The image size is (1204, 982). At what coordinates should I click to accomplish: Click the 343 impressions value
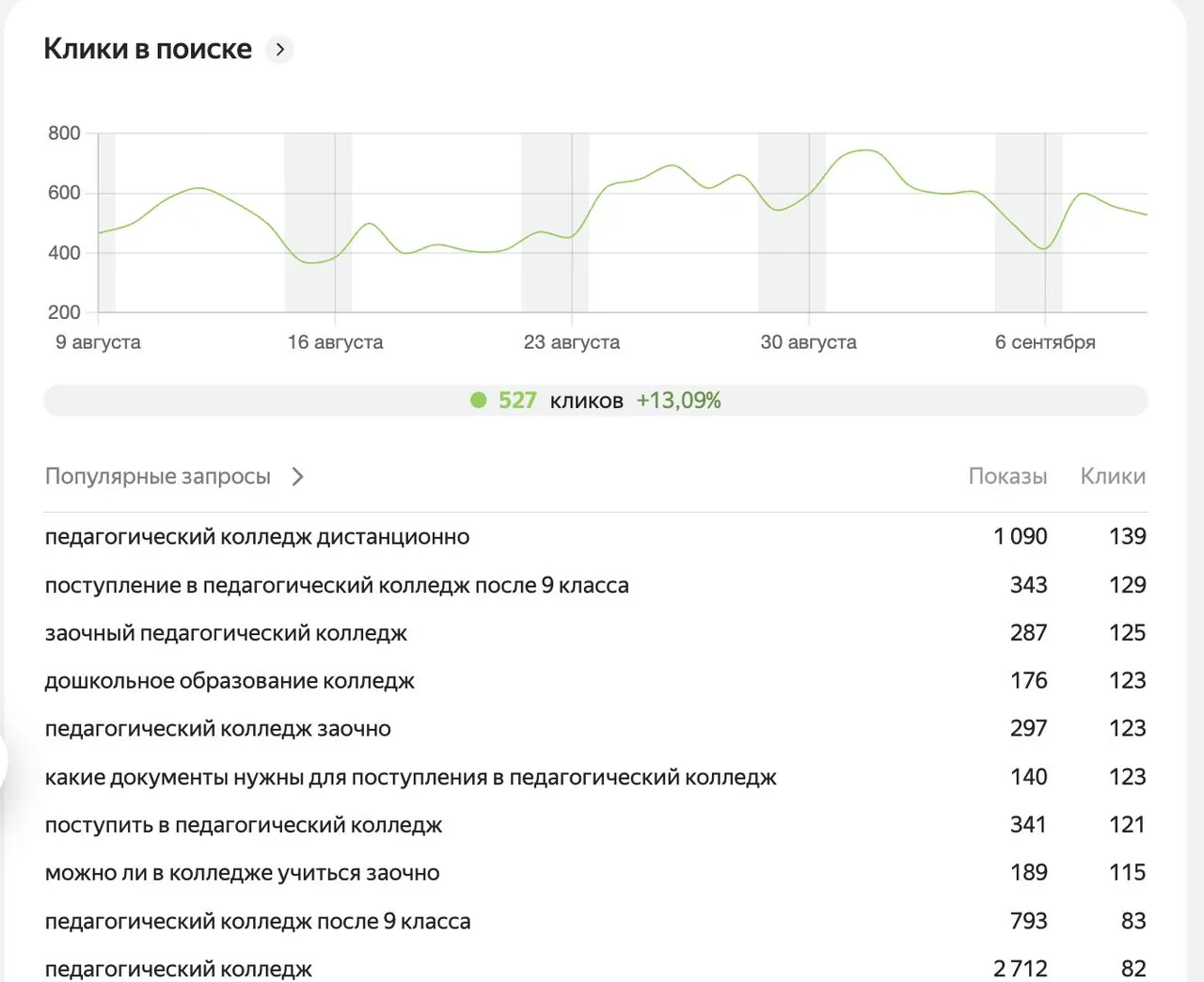click(1029, 585)
